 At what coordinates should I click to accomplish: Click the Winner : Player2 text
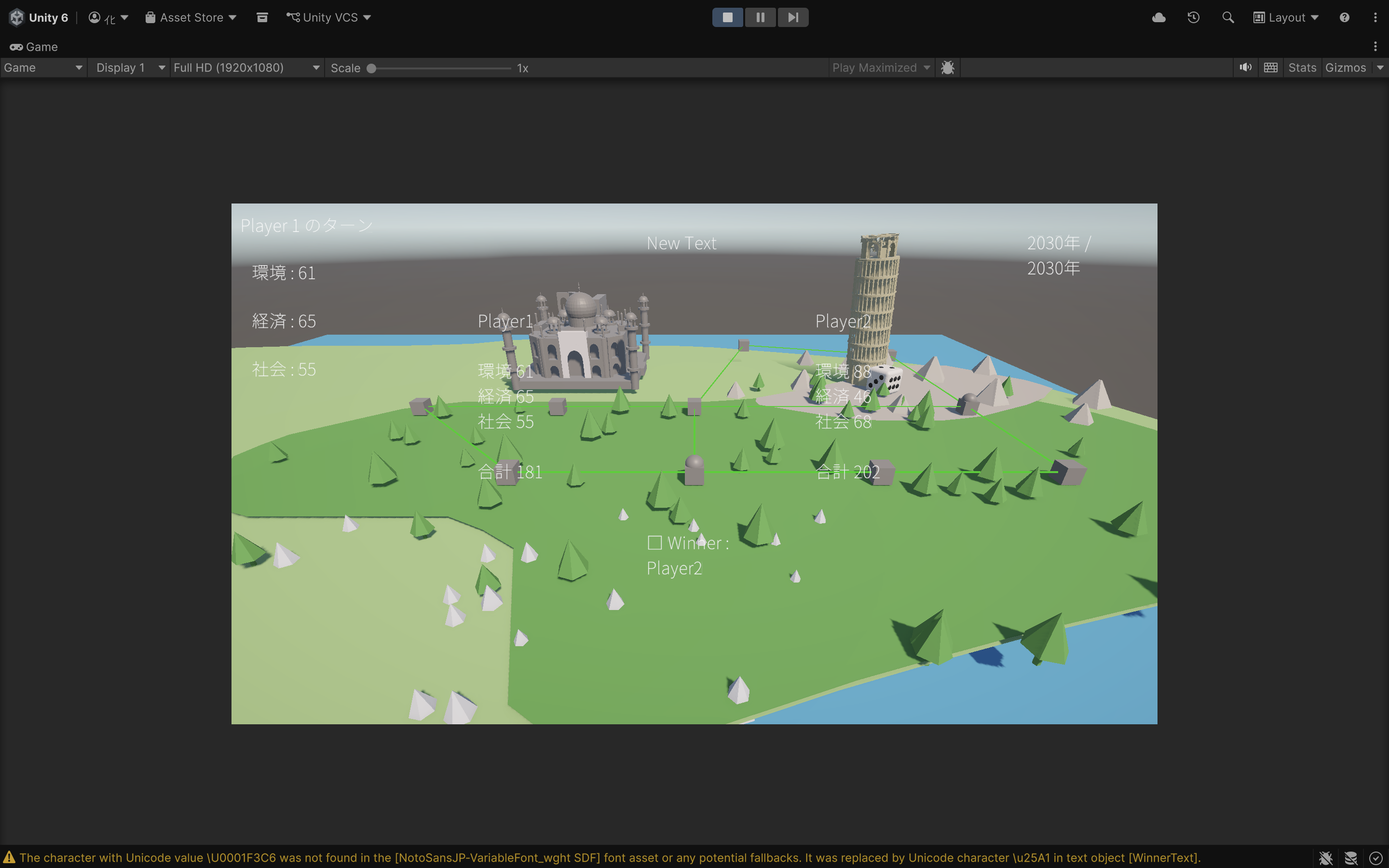tap(688, 555)
